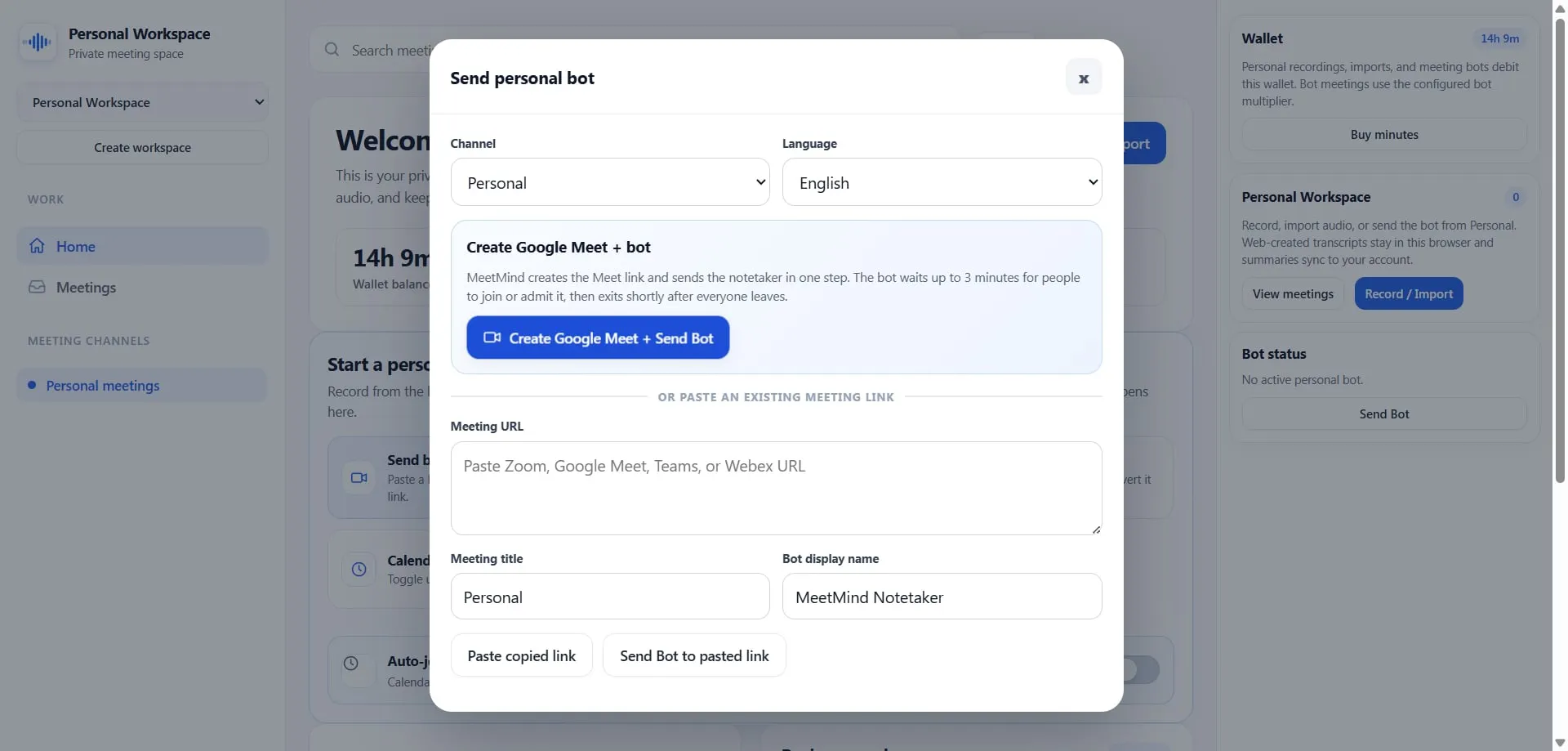Click the camera icon on Send bot card
This screenshot has width=1568, height=751.
(359, 478)
